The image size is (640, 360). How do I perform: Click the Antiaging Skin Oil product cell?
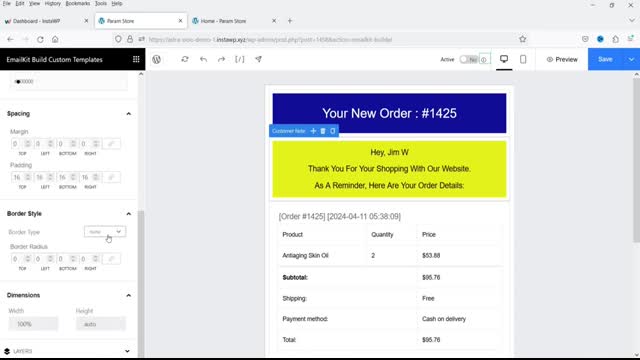(305, 256)
